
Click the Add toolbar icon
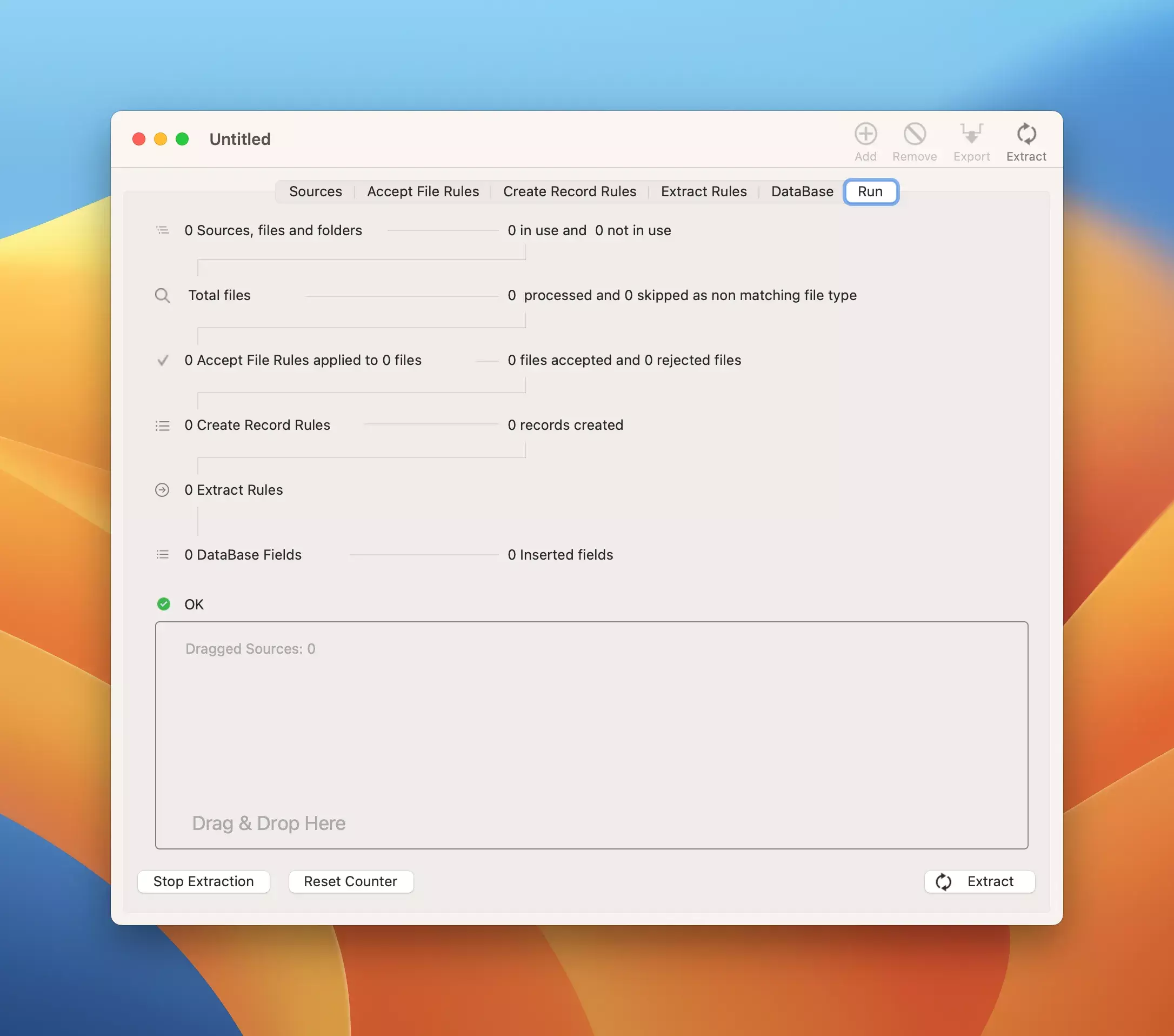pos(865,135)
